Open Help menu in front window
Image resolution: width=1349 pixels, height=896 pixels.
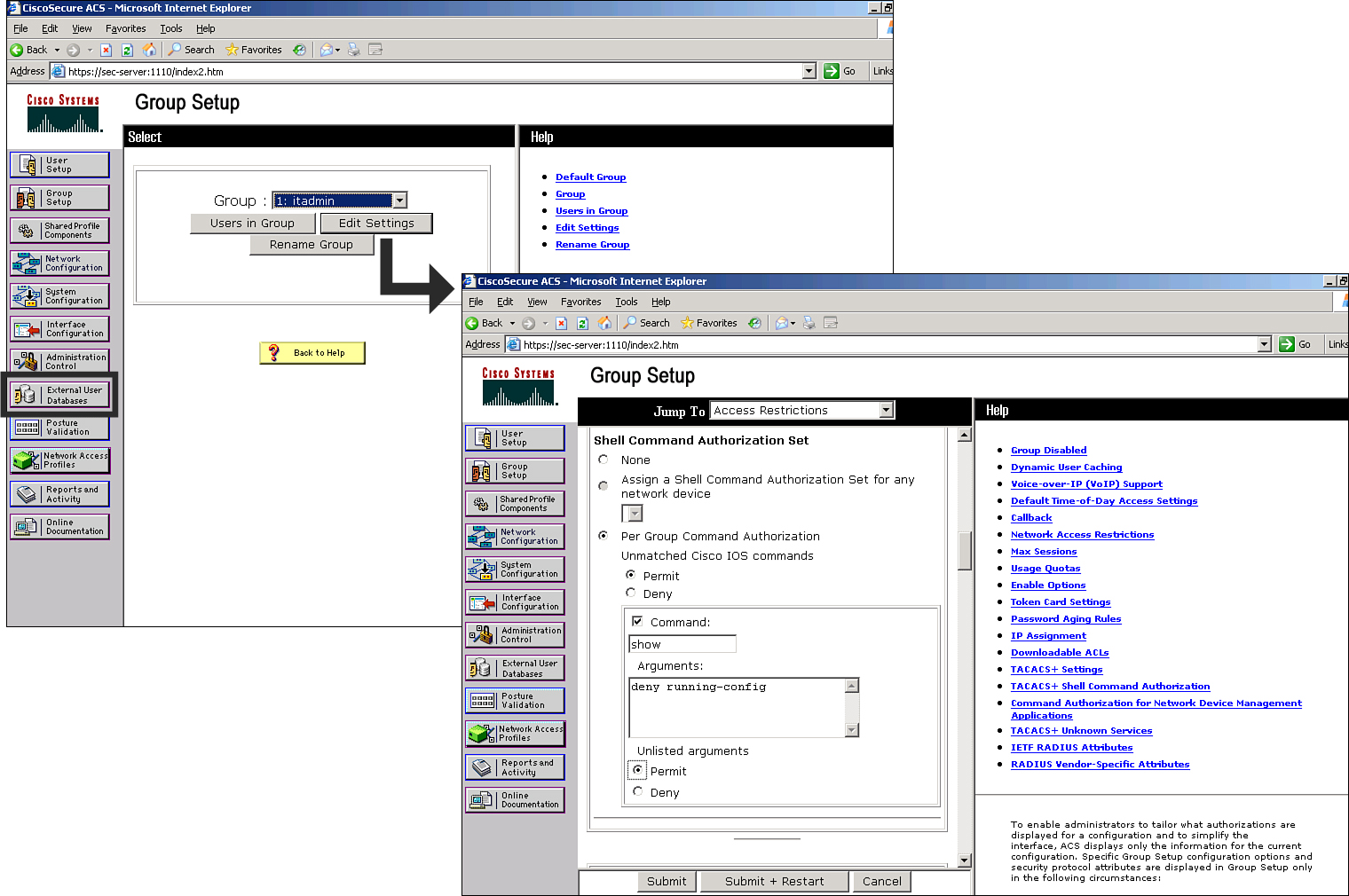pyautogui.click(x=661, y=302)
